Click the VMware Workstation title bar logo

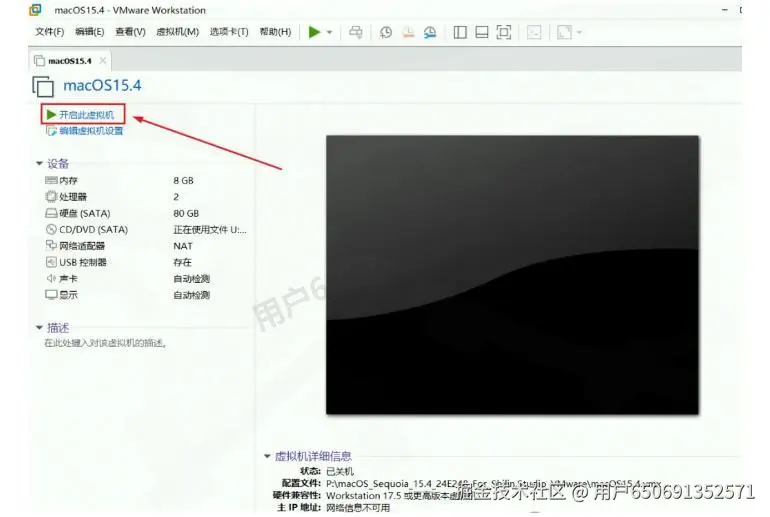pos(34,9)
